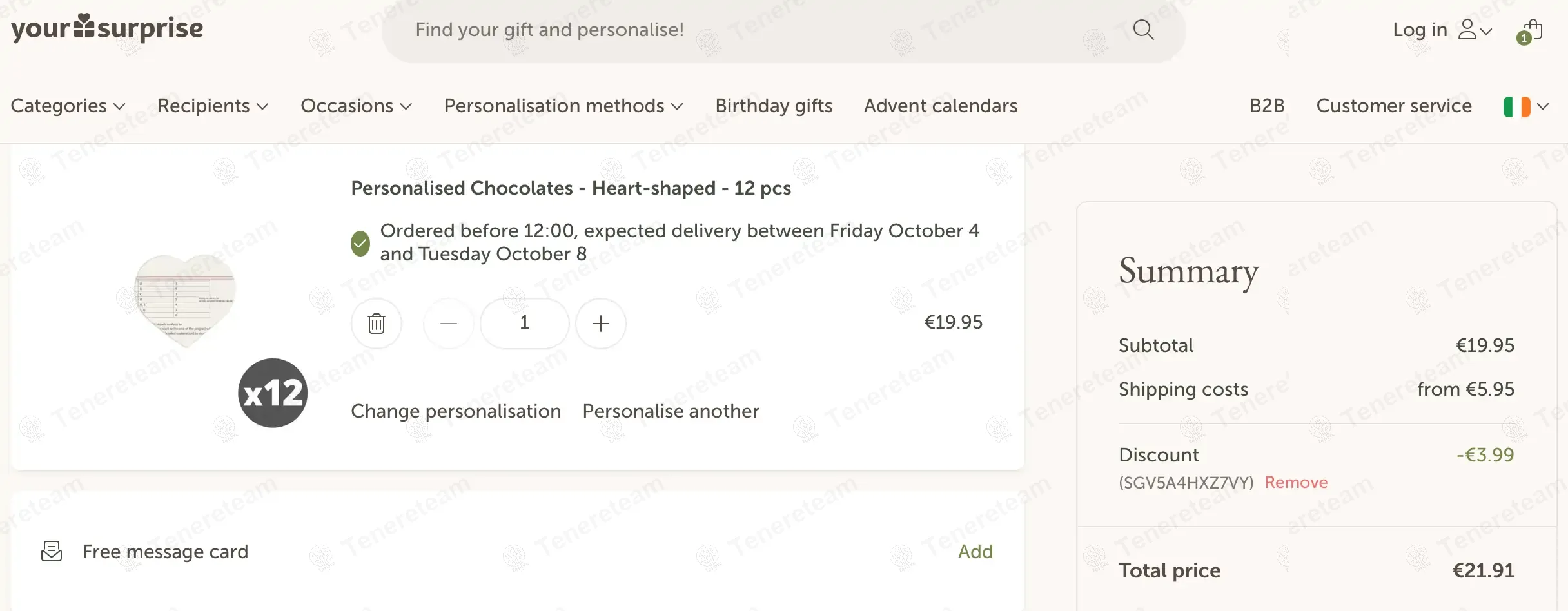The width and height of the screenshot is (1568, 611).
Task: Expand the Categories dropdown menu
Action: [x=68, y=106]
